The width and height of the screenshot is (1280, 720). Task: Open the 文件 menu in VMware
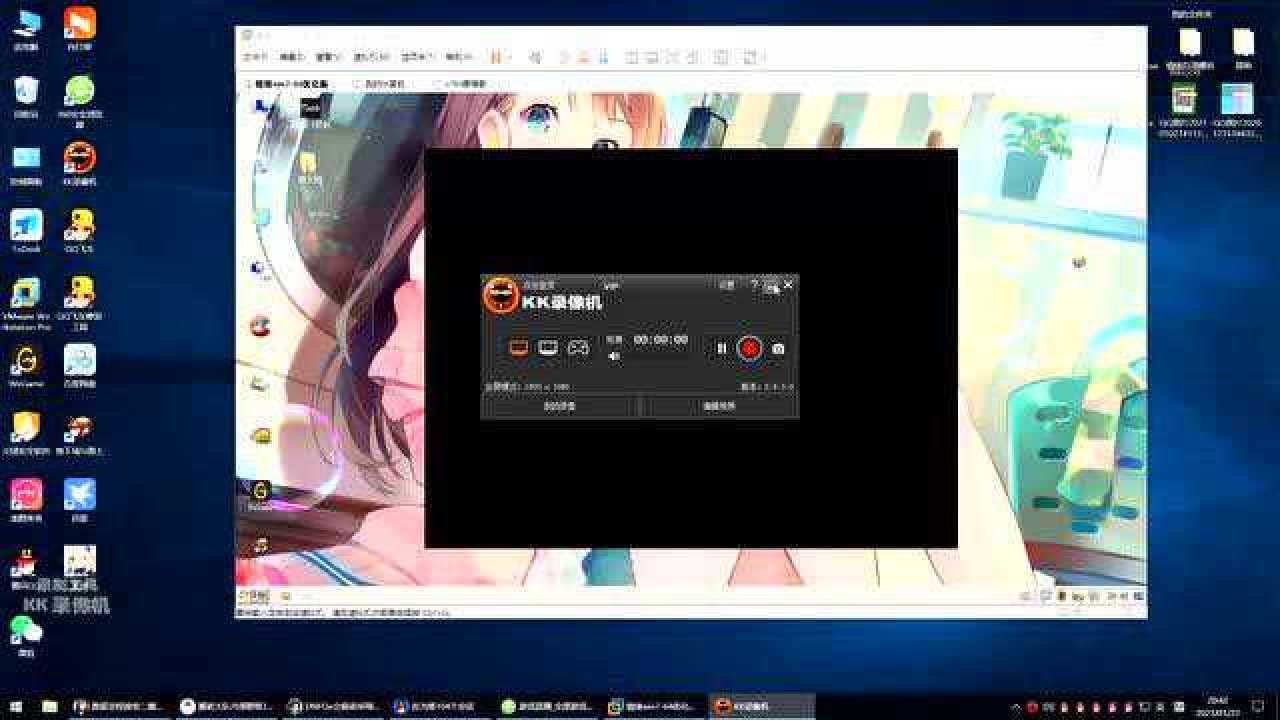254,58
